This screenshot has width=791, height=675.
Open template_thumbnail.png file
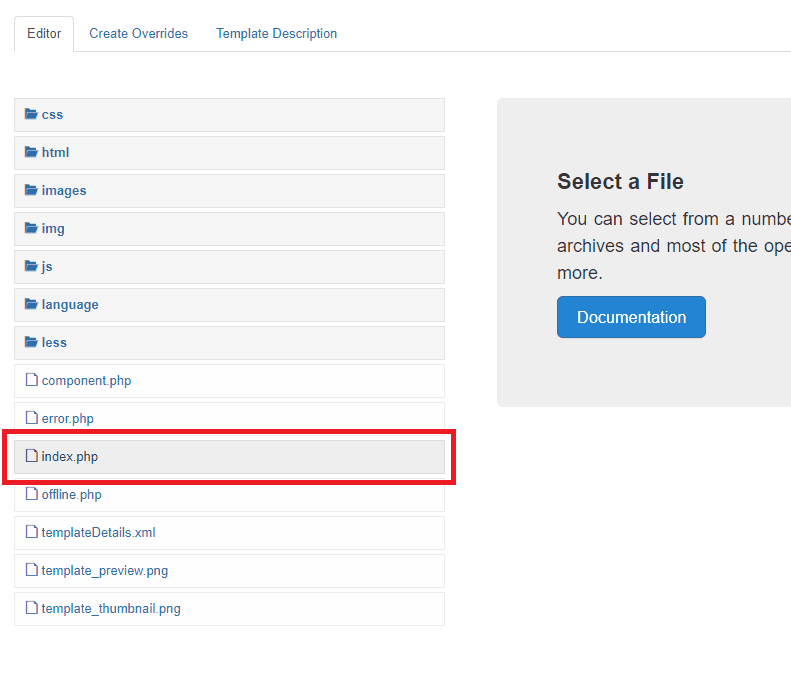point(110,609)
